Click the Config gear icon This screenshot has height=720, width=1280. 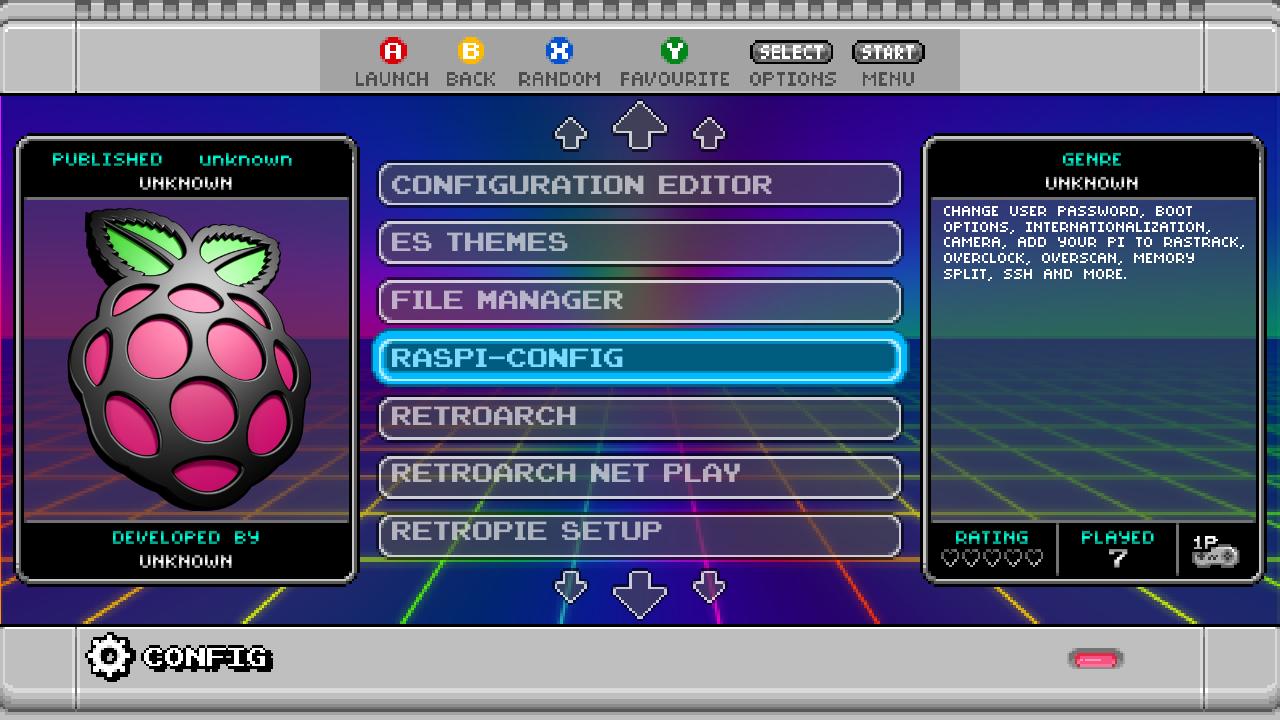tap(109, 658)
